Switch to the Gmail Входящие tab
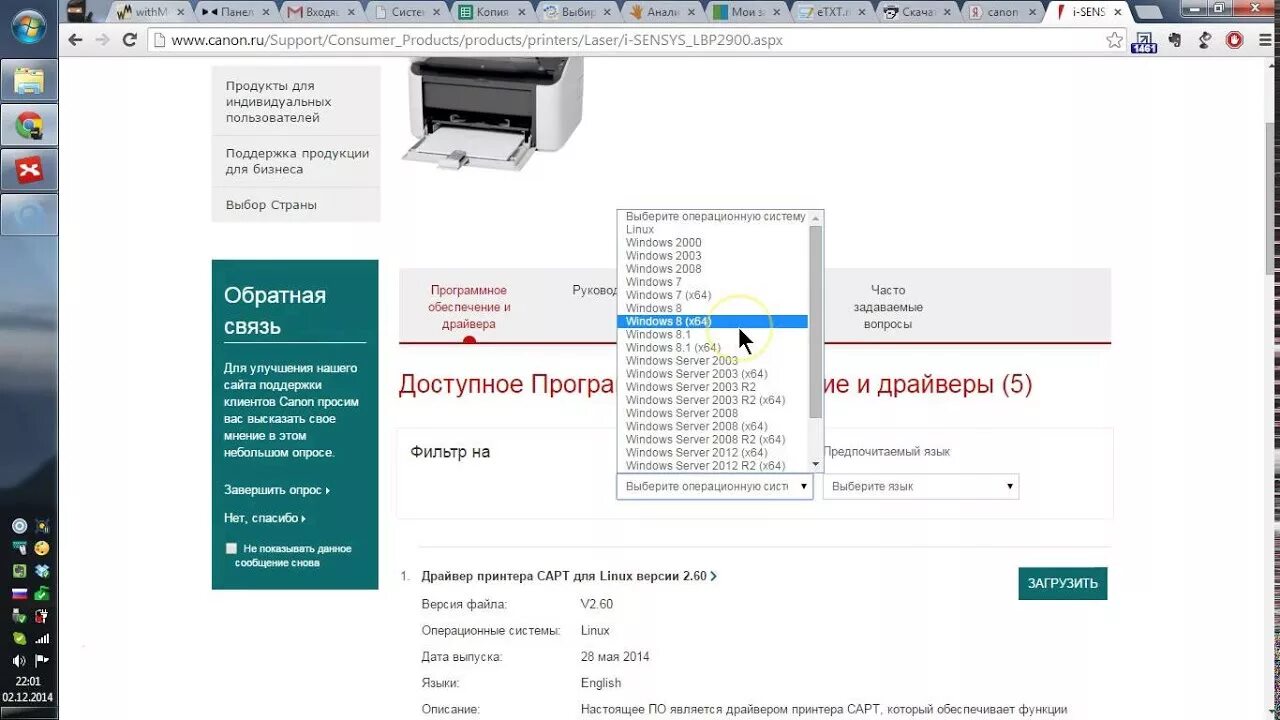The height and width of the screenshot is (720, 1280). (x=321, y=12)
